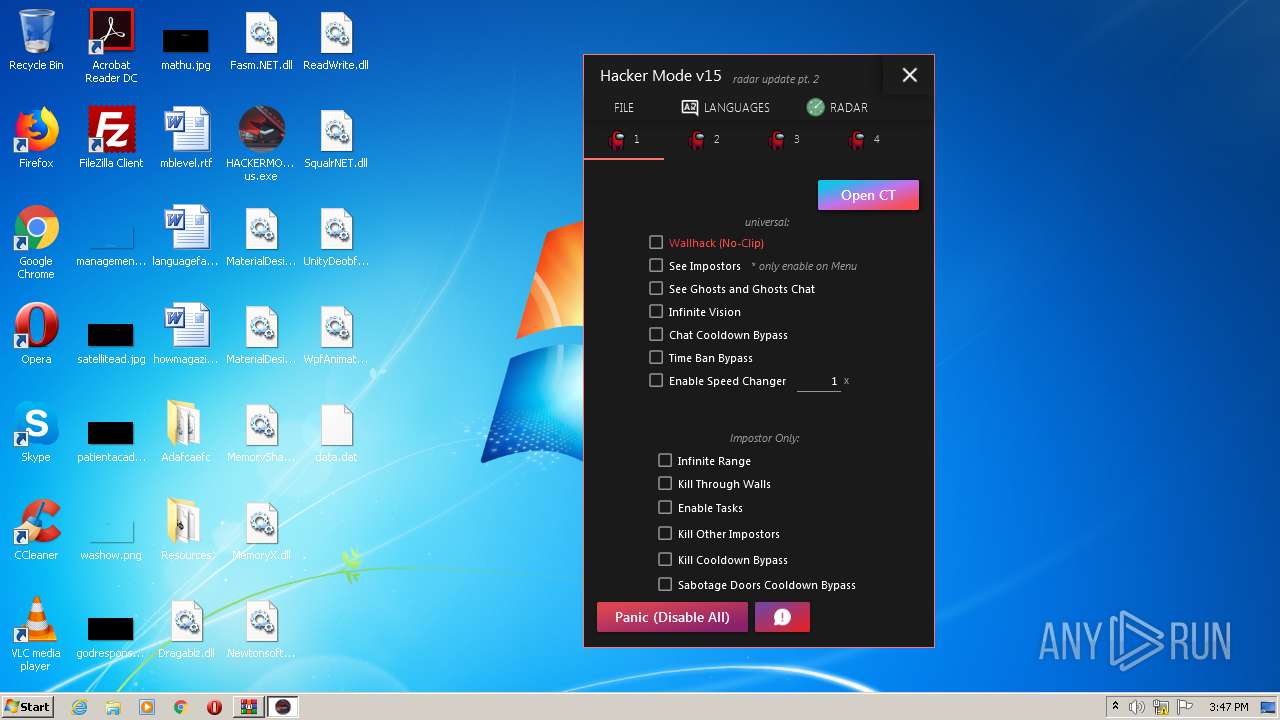Select the data.dat file icon

point(336,432)
